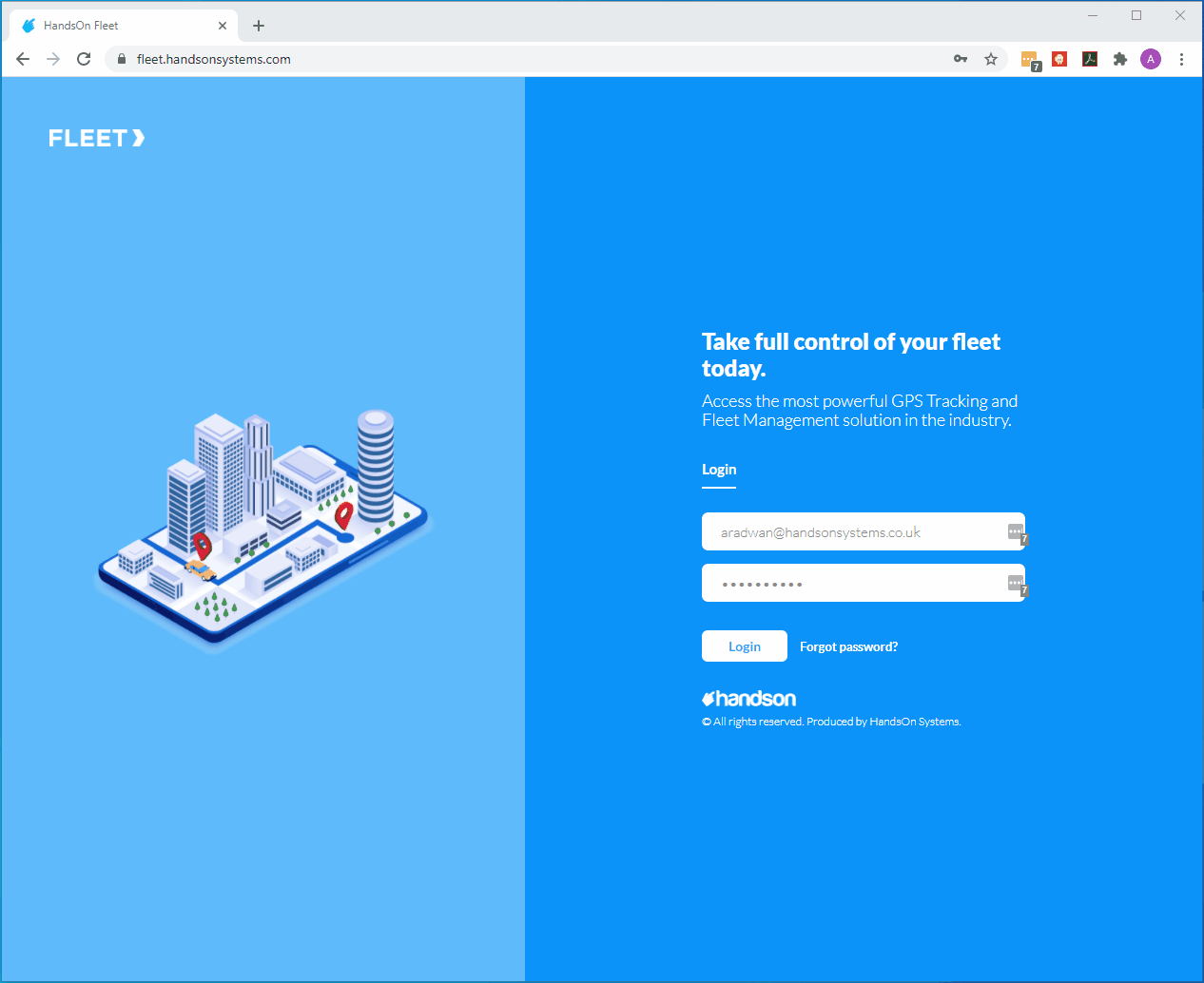Reload the page with the refresh icon
The width and height of the screenshot is (1204, 983).
coord(84,59)
